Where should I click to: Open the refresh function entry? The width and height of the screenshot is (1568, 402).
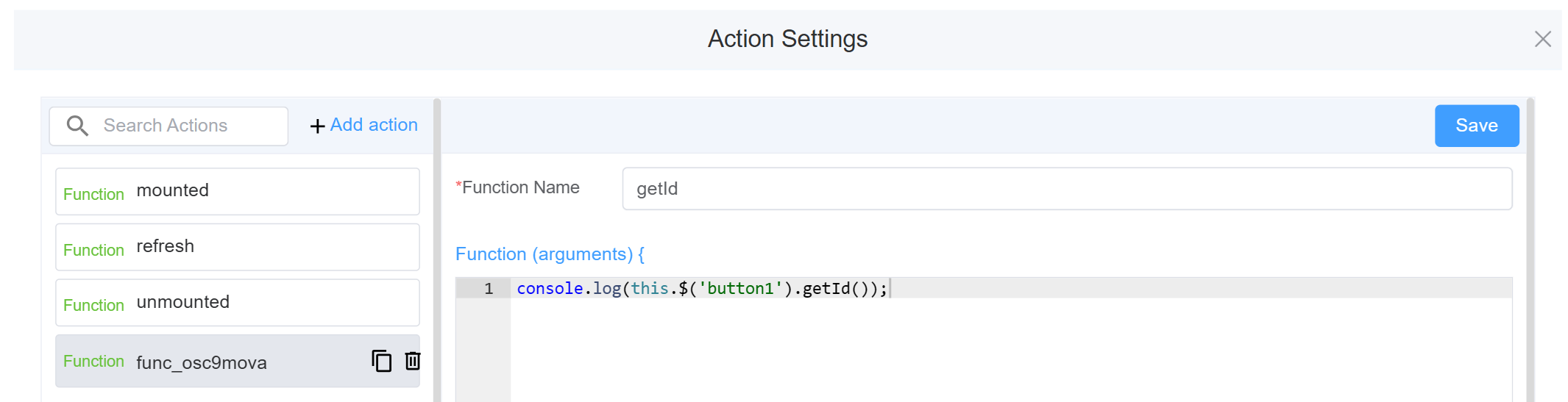[237, 247]
